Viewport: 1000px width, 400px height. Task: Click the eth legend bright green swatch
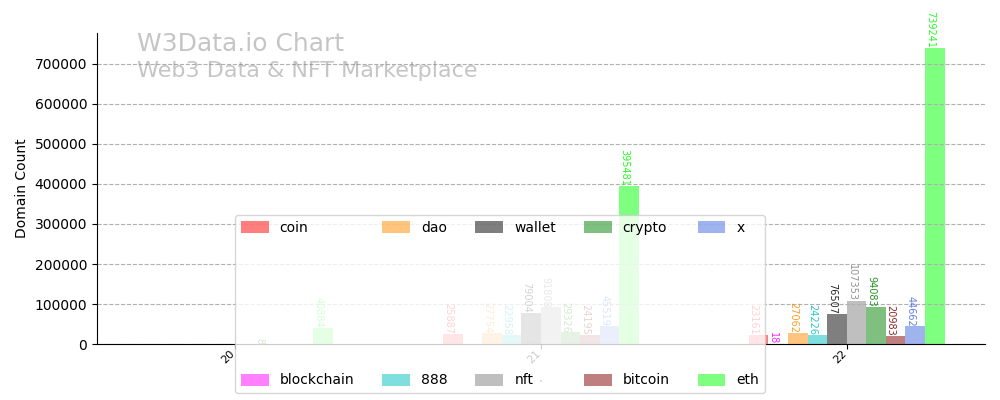(712, 380)
